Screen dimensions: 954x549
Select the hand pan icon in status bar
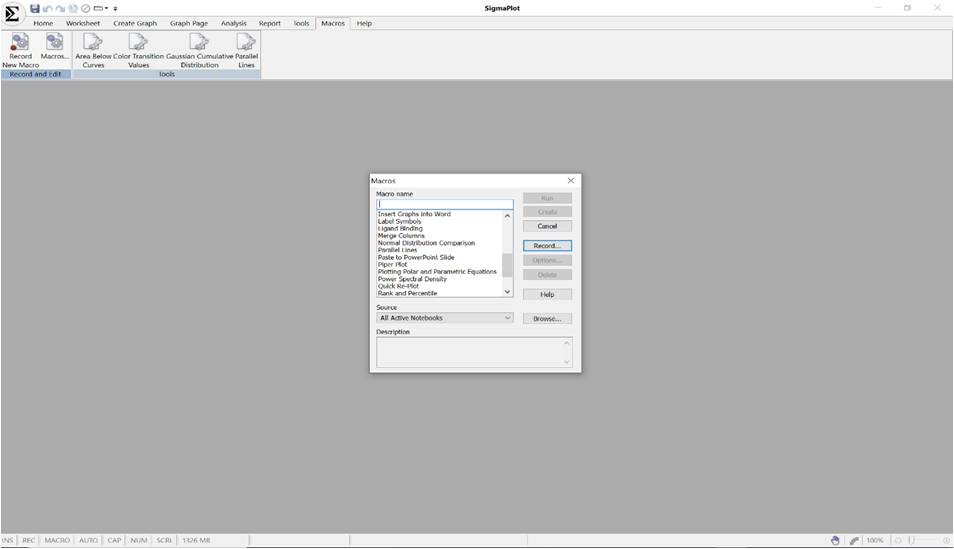pyautogui.click(x=835, y=541)
